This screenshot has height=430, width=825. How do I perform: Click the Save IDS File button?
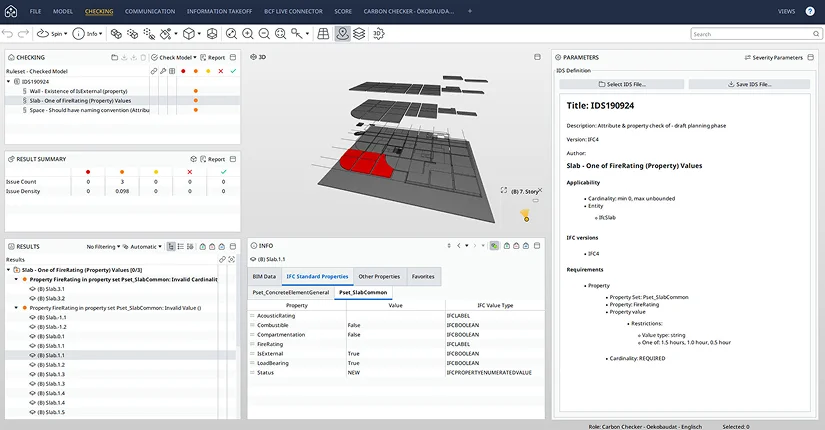pos(749,84)
